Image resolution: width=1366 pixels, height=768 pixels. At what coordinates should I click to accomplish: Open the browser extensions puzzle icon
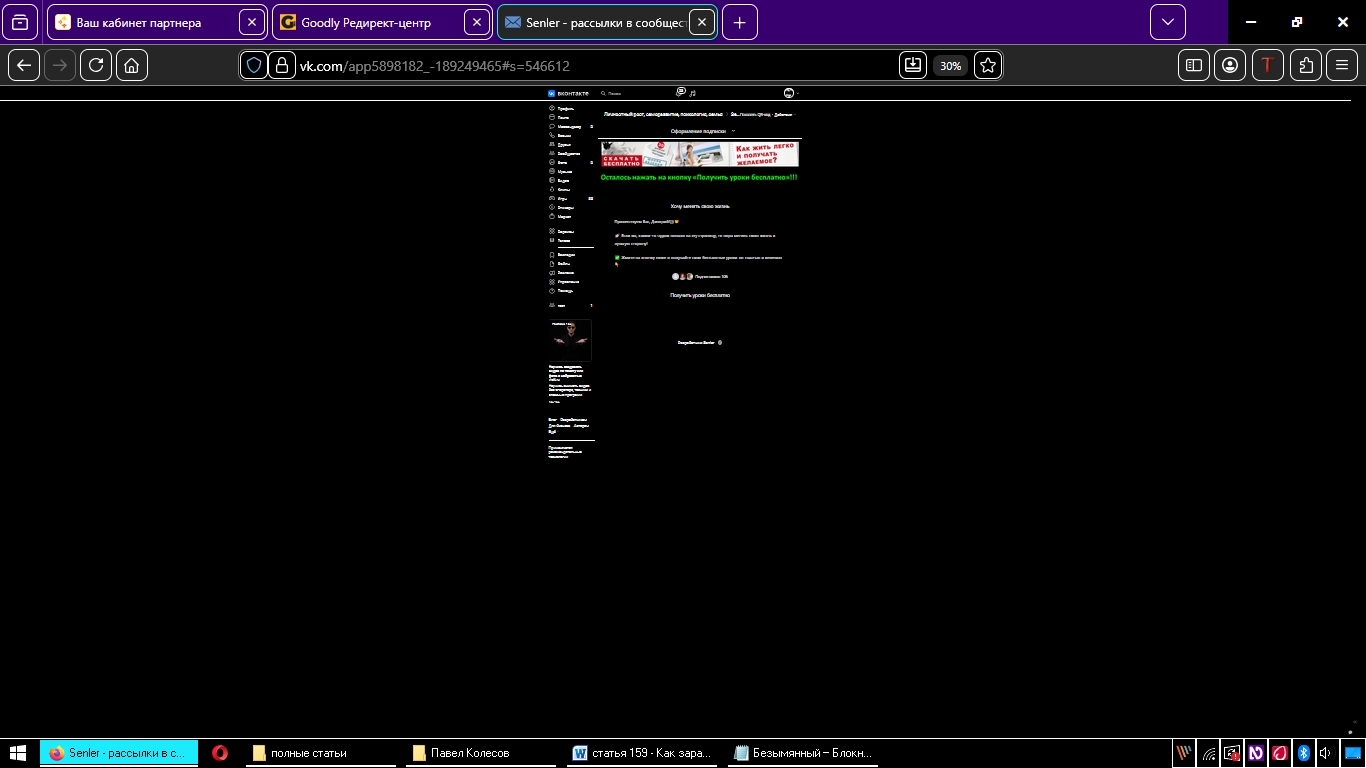1306,65
